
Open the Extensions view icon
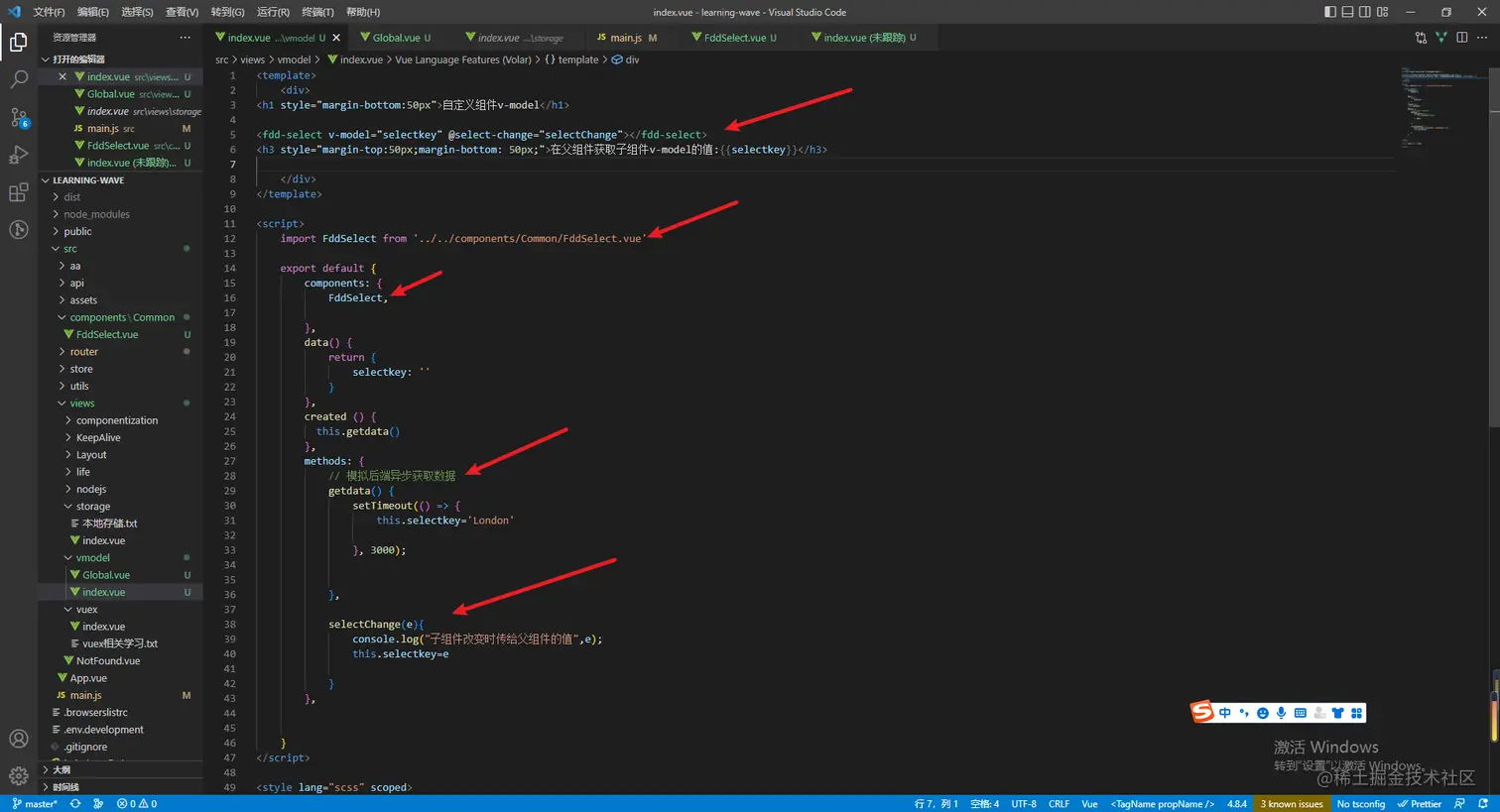[x=18, y=192]
